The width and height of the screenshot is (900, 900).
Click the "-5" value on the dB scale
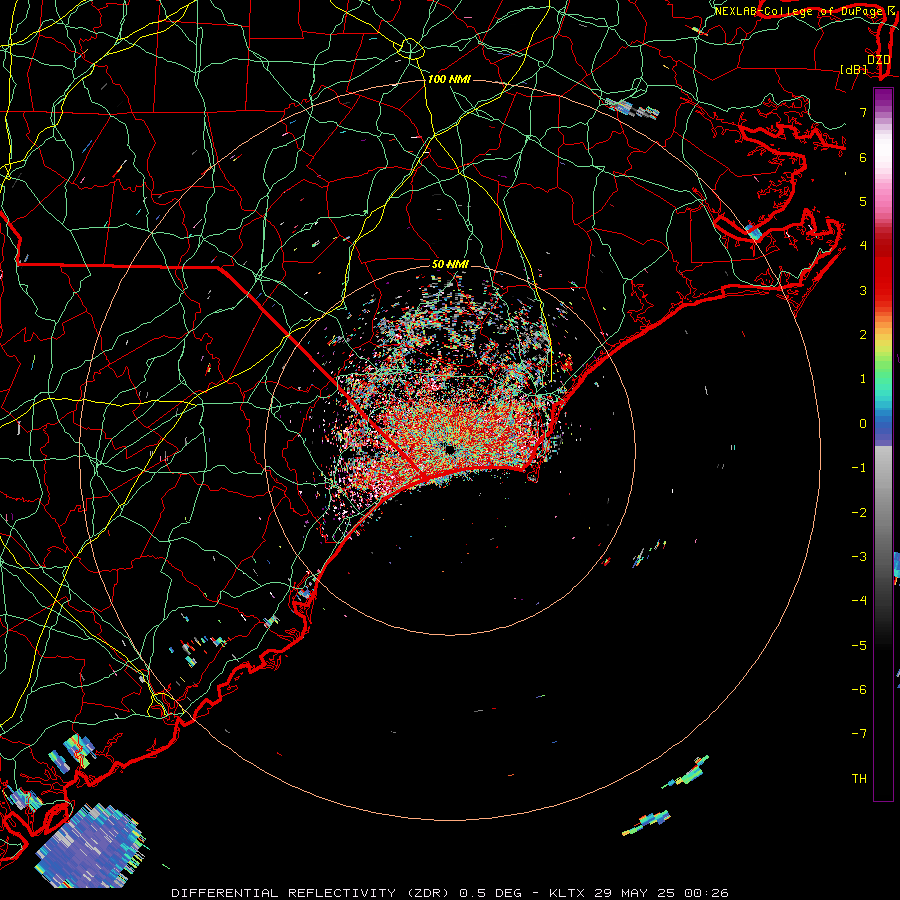point(859,646)
